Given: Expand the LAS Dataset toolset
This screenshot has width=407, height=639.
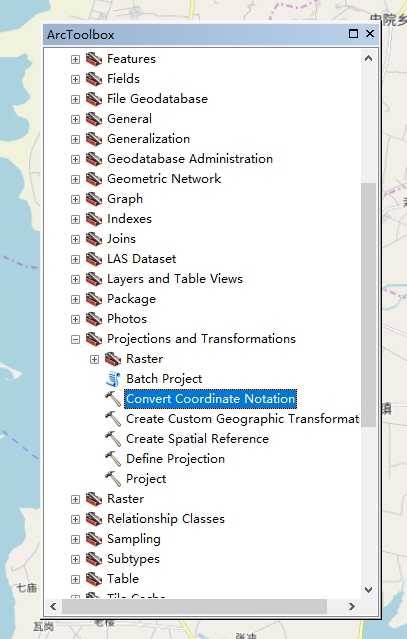Looking at the screenshot, I should click(75, 259).
